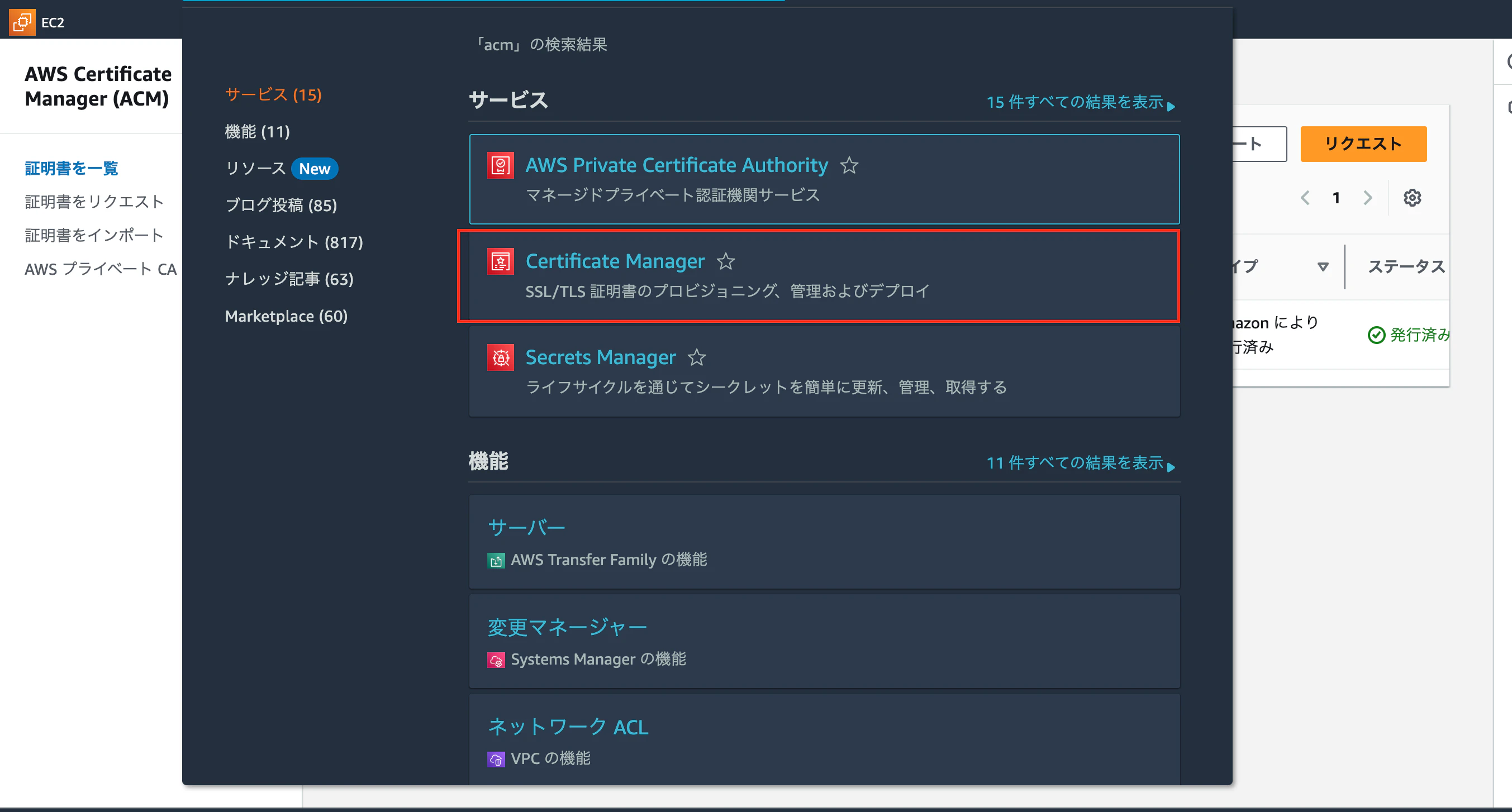Filter results by 機能 (11)
The image size is (1512, 812).
pos(257,131)
